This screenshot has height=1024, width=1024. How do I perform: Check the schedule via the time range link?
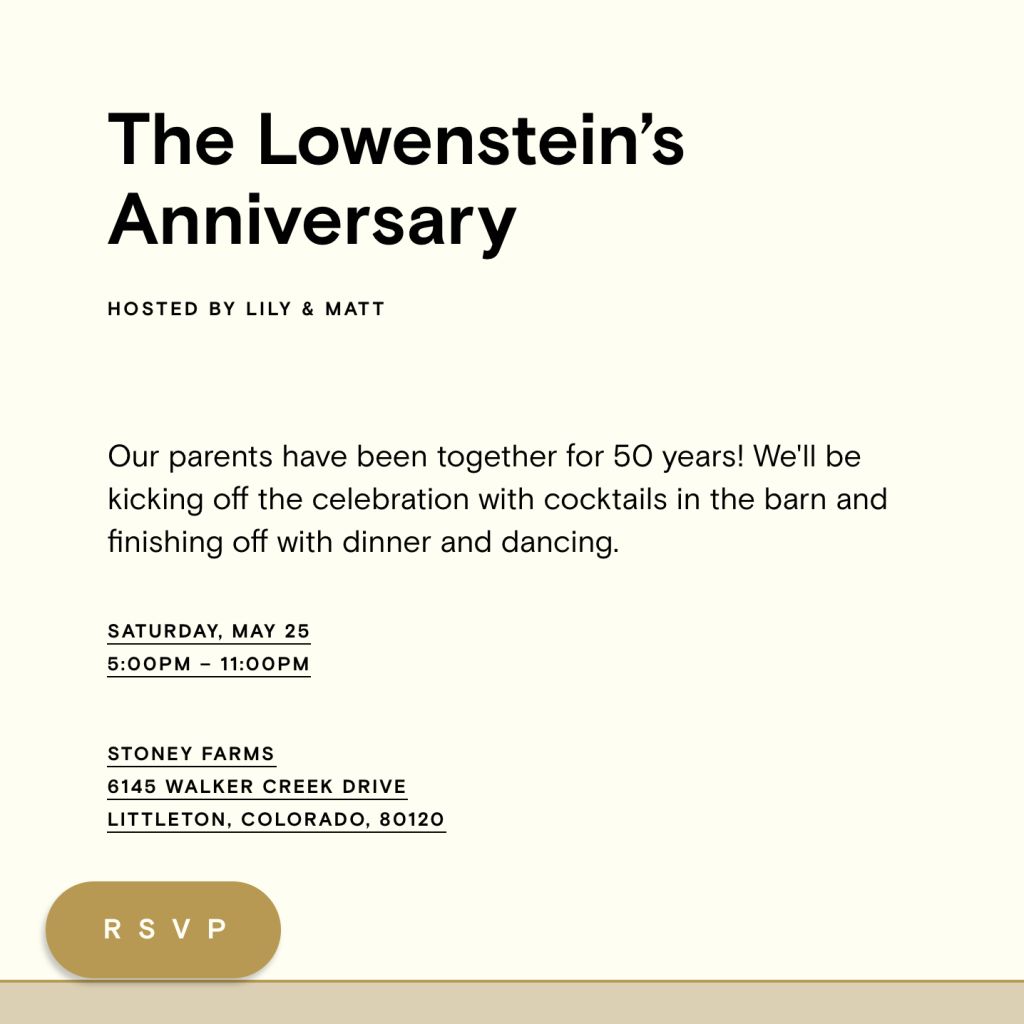pyautogui.click(x=209, y=663)
